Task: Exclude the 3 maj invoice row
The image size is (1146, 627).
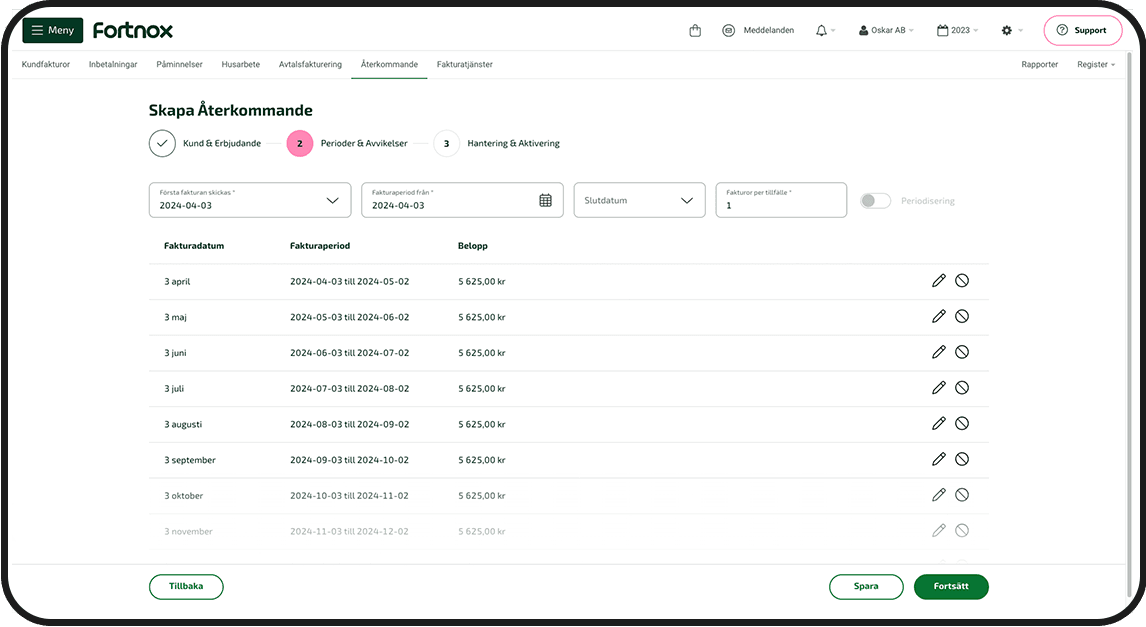Action: (x=961, y=317)
